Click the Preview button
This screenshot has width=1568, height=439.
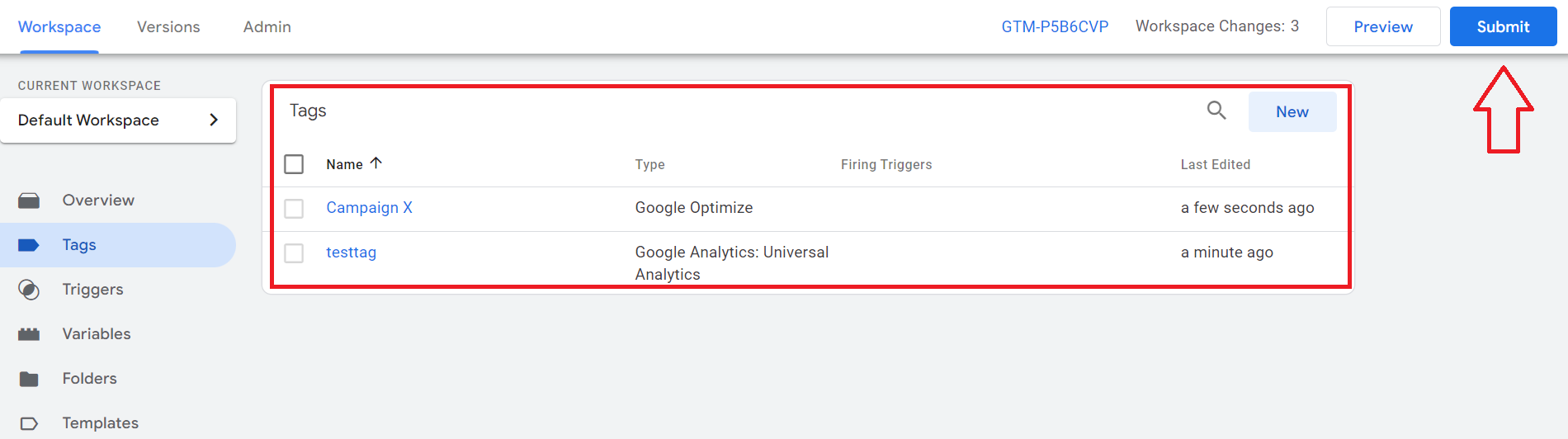[1383, 26]
